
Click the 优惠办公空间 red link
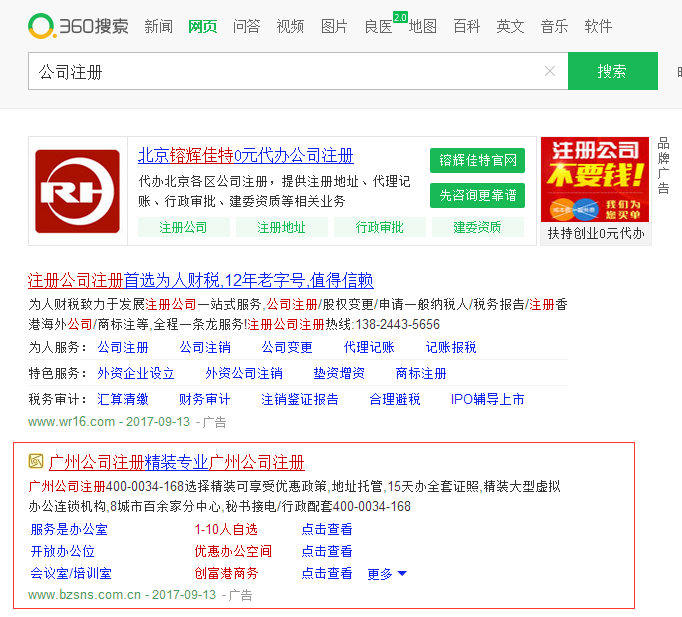click(x=232, y=551)
